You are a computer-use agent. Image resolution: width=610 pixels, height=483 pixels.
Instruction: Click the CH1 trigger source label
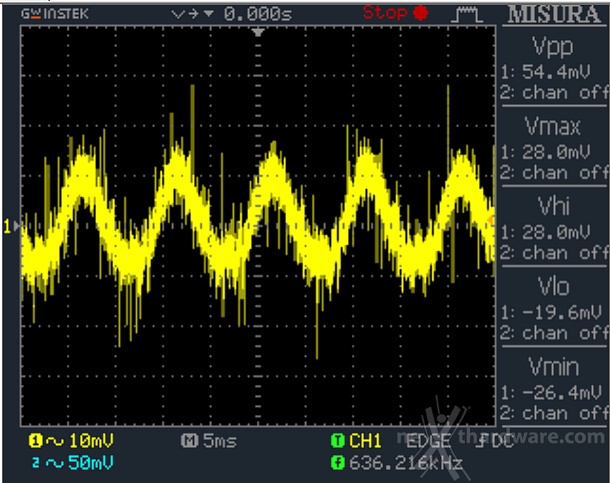tap(365, 441)
